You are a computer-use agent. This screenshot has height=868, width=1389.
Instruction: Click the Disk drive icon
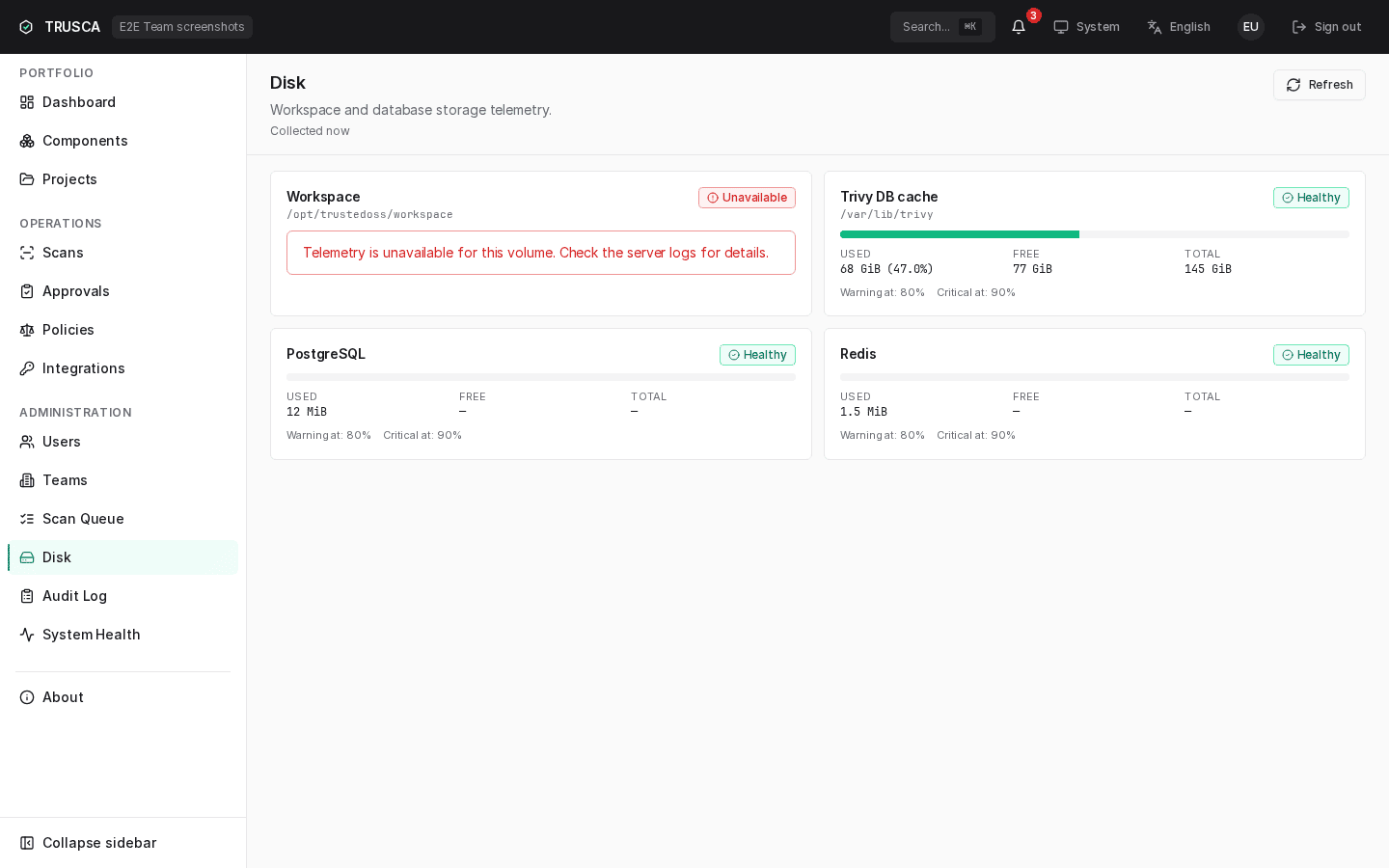coord(27,557)
